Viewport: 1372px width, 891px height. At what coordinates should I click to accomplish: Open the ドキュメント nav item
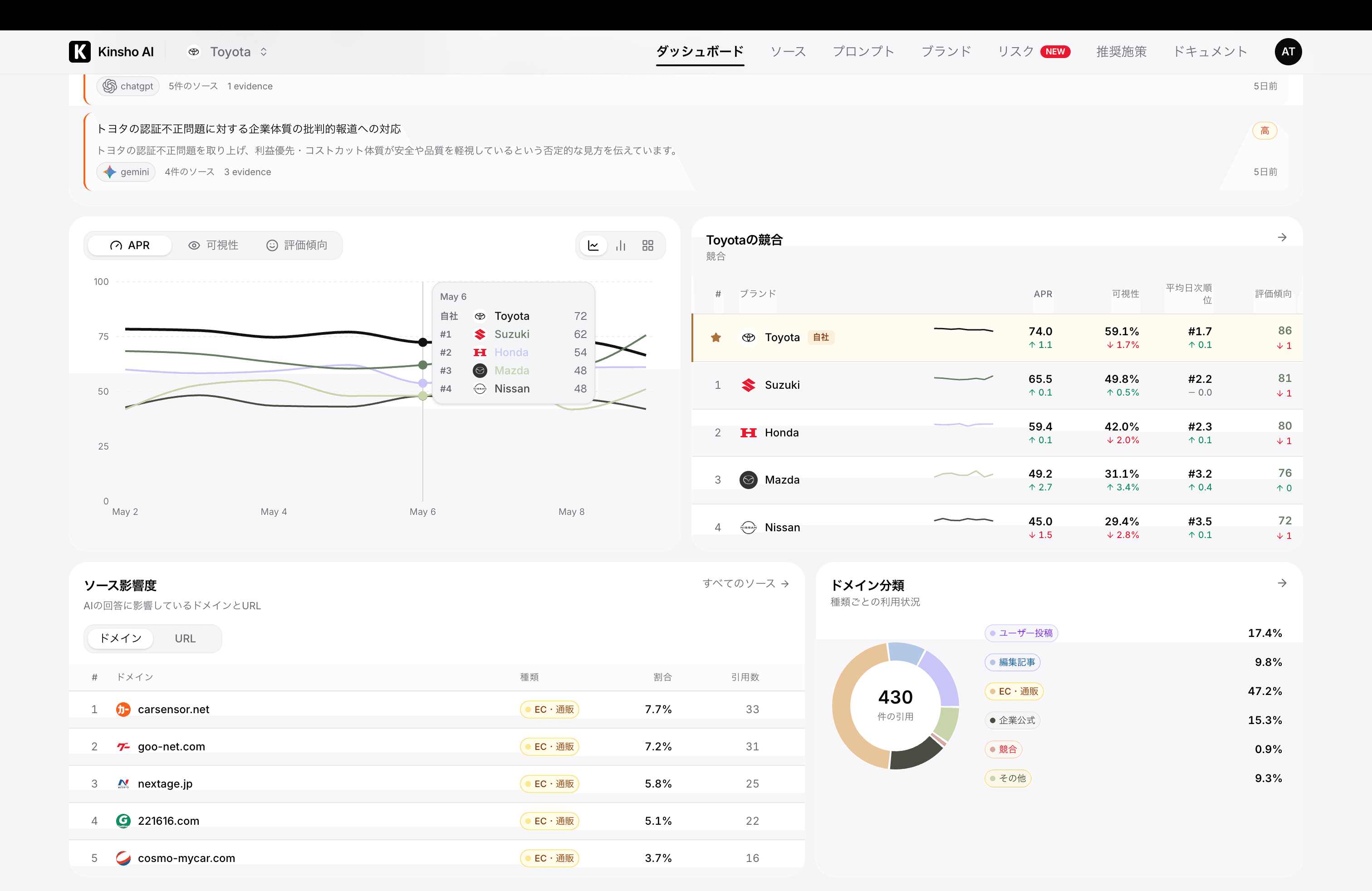[1210, 52]
